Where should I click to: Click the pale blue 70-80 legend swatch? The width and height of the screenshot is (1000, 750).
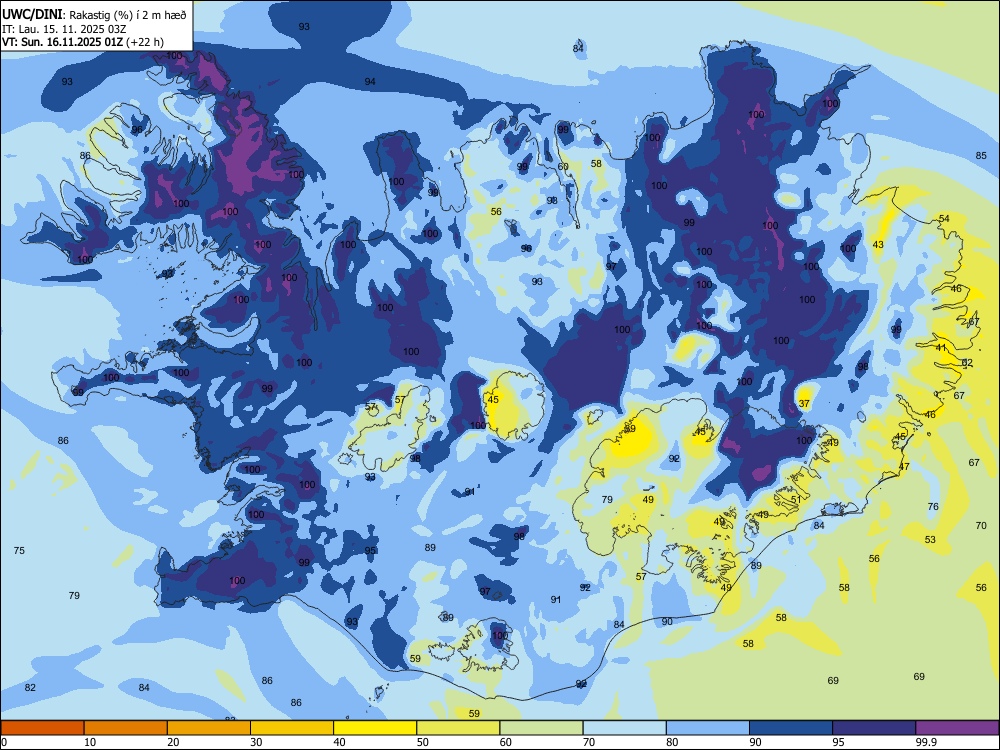624,728
